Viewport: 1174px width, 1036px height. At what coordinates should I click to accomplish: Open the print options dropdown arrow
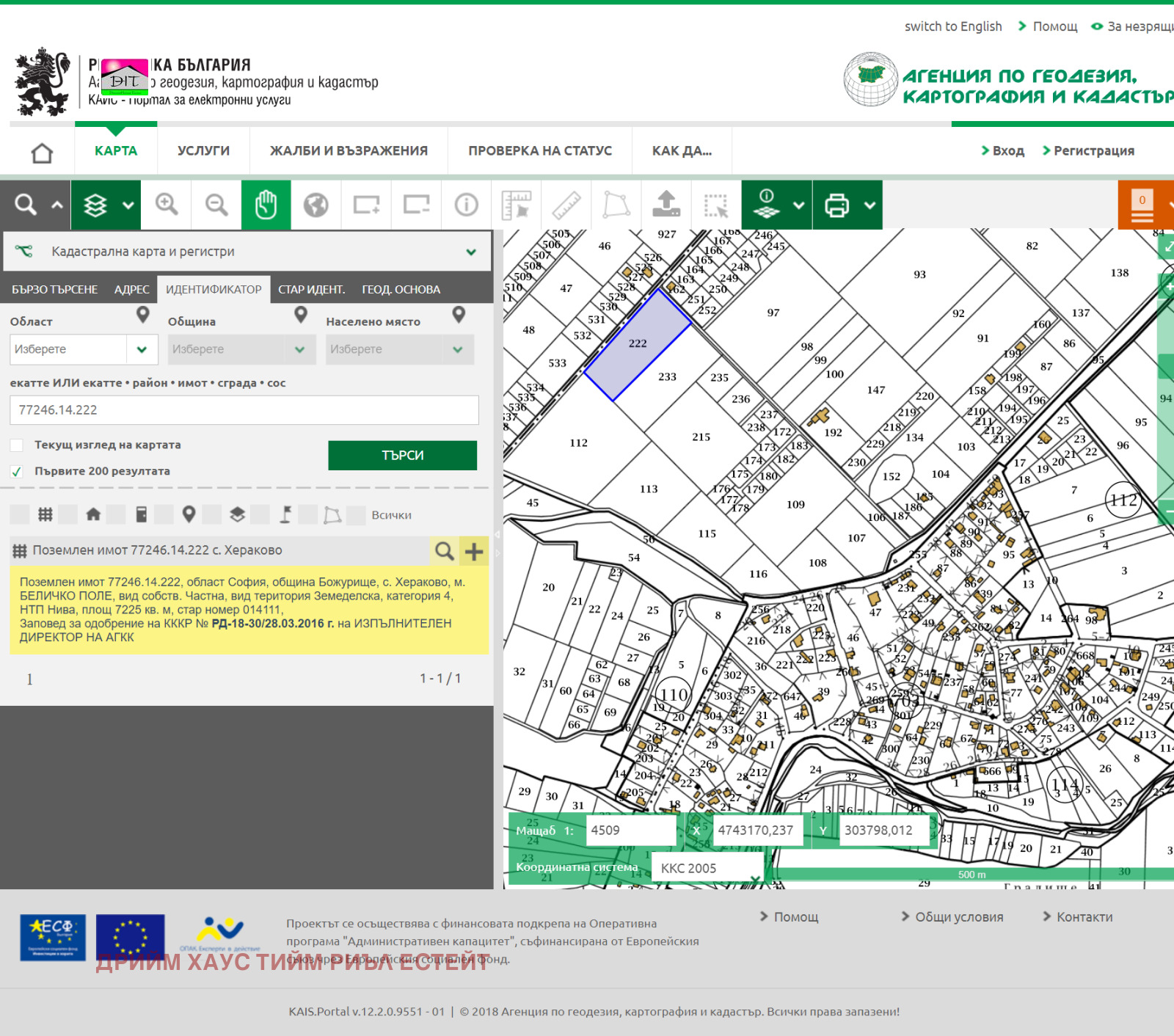tap(869, 205)
